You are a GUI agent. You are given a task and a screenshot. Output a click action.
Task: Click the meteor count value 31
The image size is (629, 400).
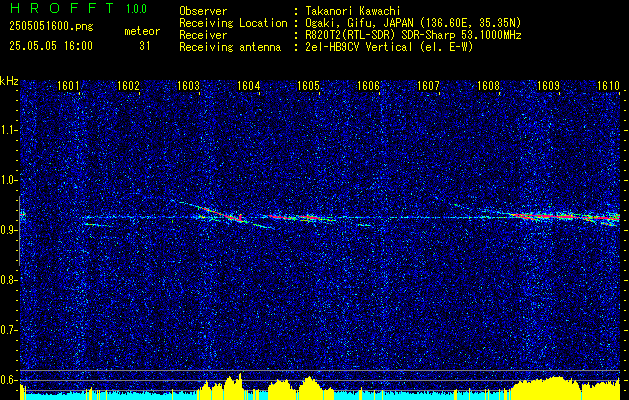point(145,46)
